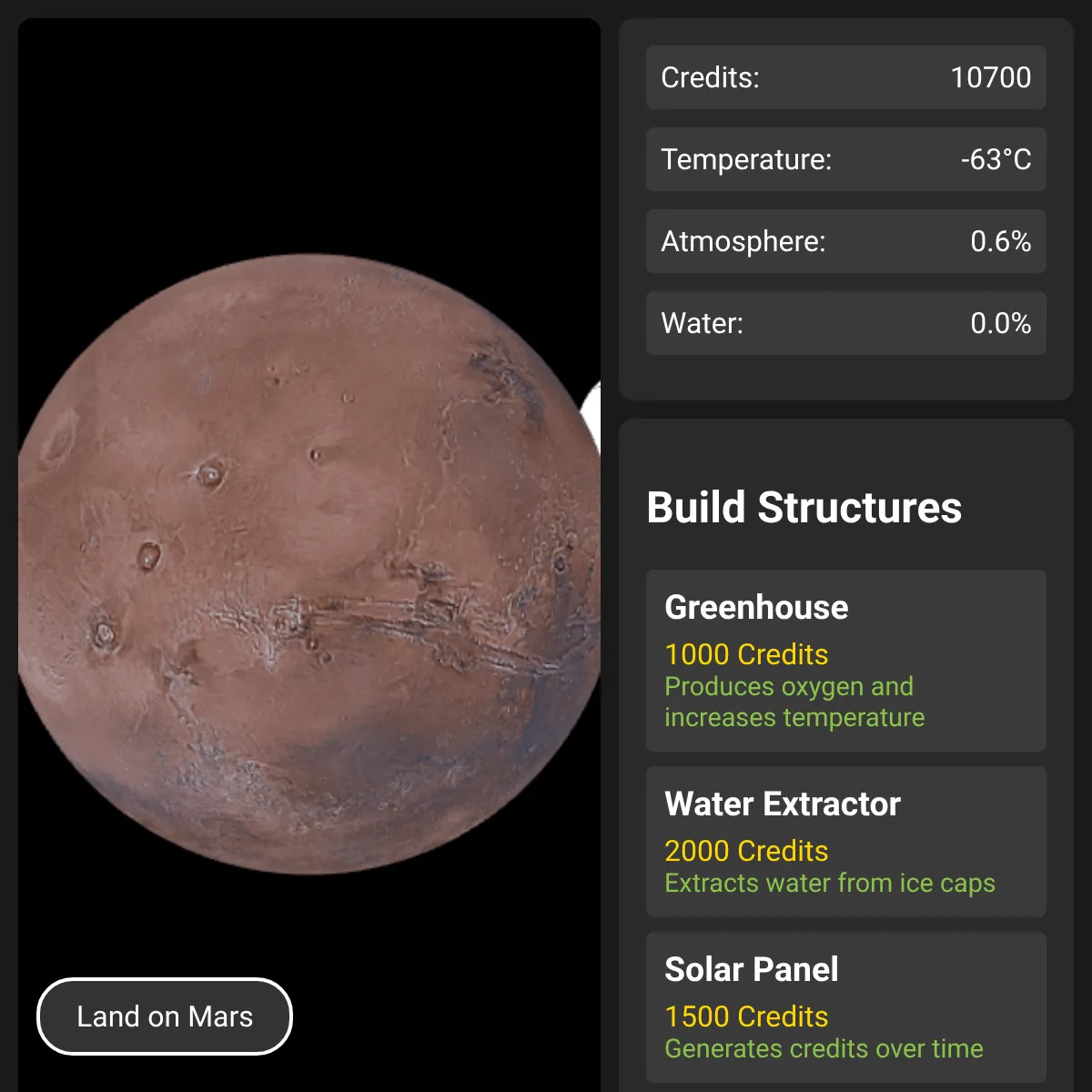
Task: Click the Mars planet globe
Action: point(309,564)
